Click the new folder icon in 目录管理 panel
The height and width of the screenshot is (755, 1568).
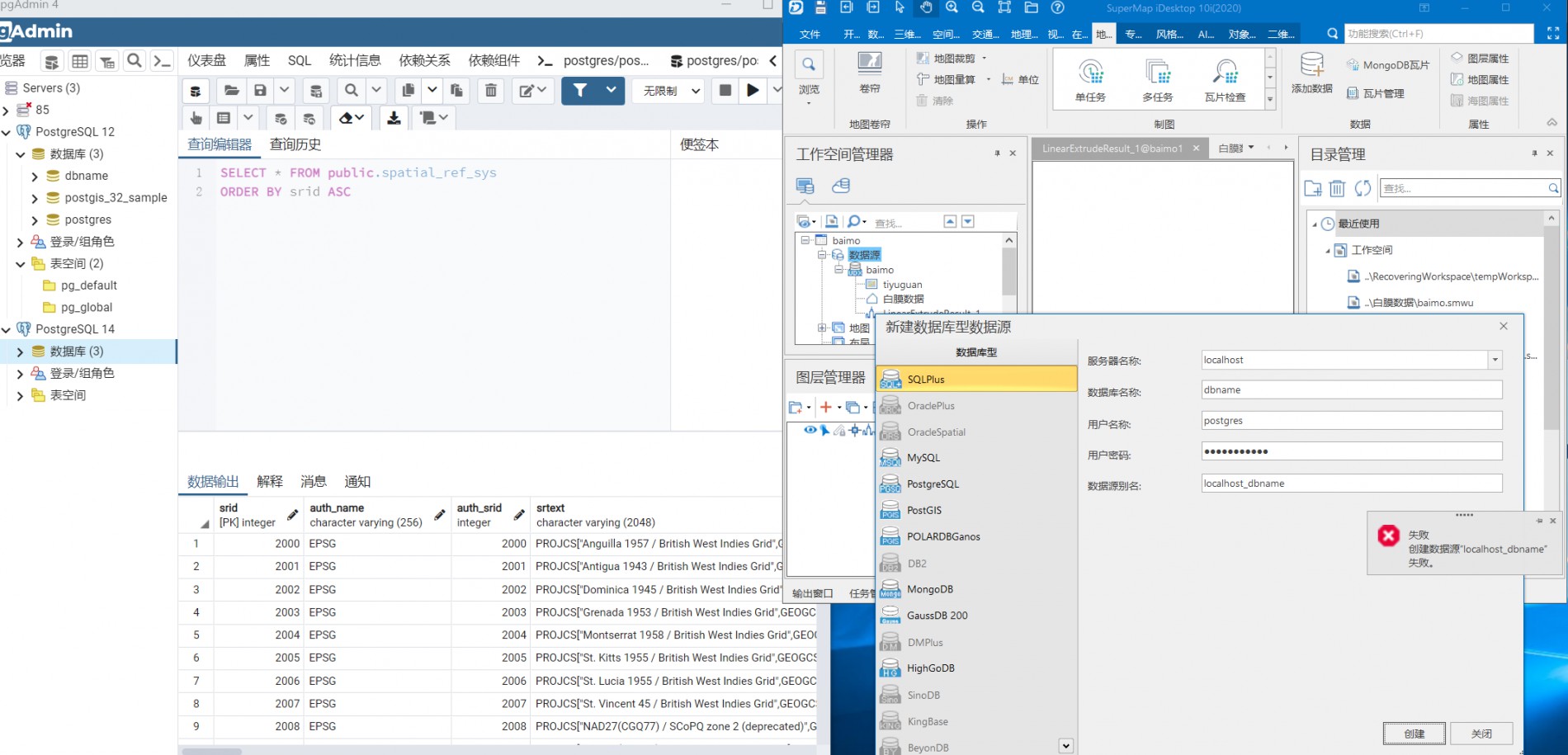point(1313,188)
